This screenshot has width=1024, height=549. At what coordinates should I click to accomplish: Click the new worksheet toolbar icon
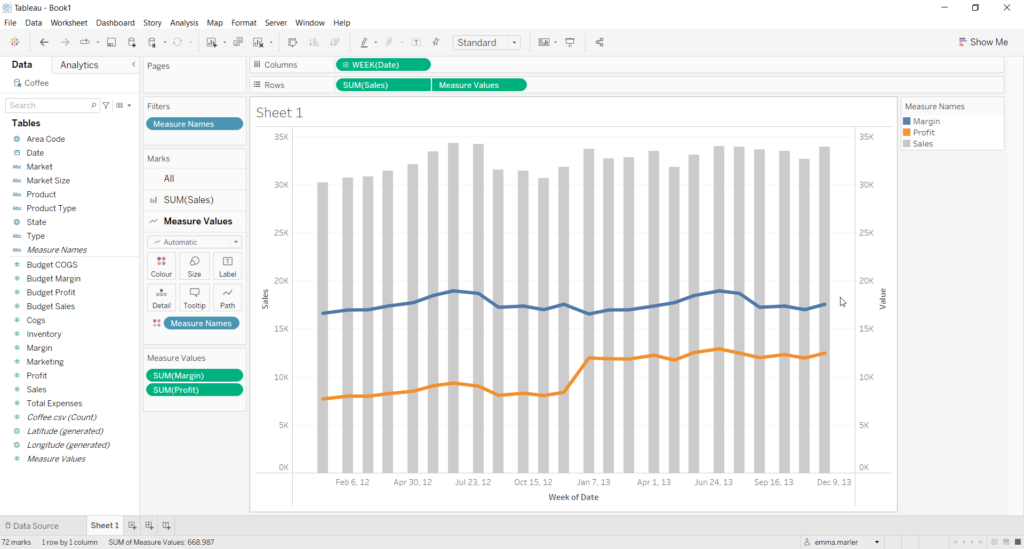(x=212, y=42)
